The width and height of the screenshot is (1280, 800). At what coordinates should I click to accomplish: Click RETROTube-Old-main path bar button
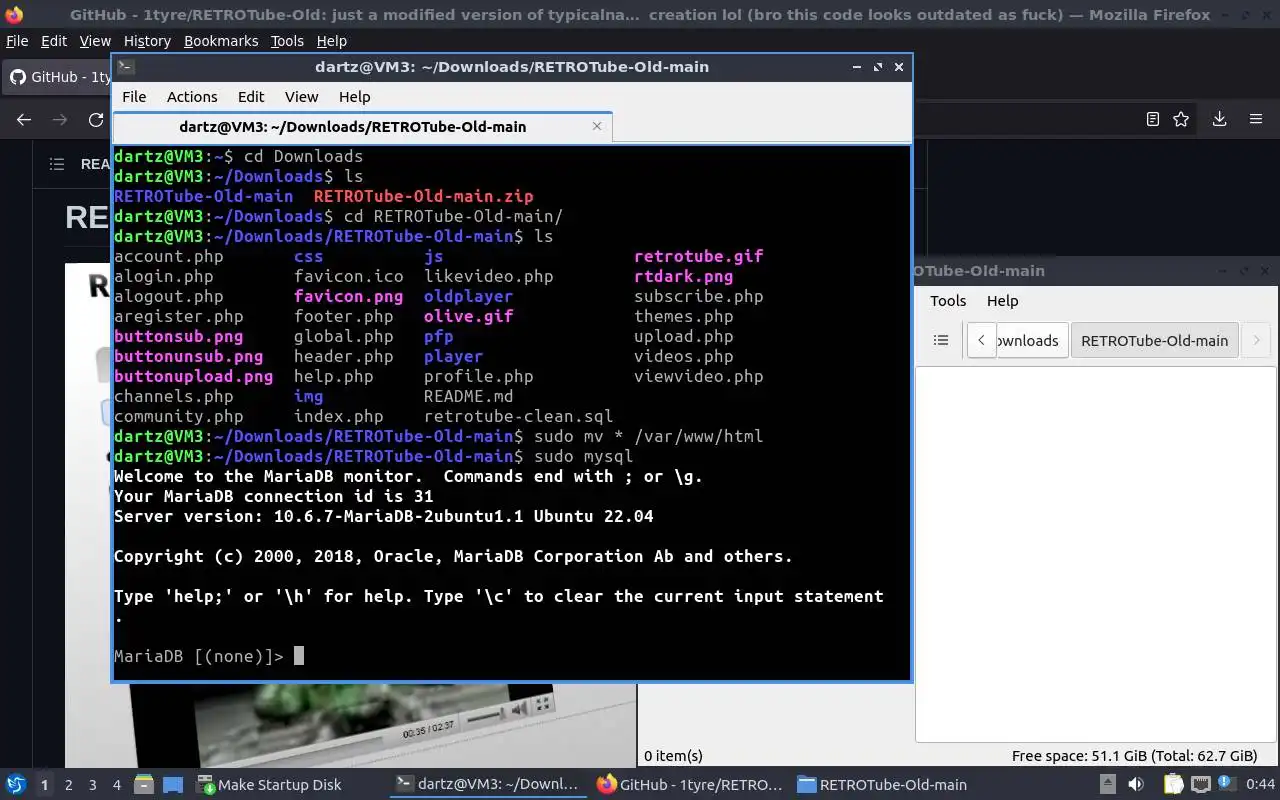click(1154, 340)
